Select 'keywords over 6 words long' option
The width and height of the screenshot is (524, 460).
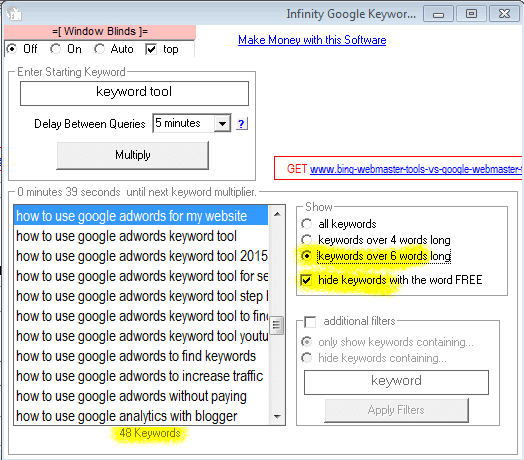click(x=306, y=256)
